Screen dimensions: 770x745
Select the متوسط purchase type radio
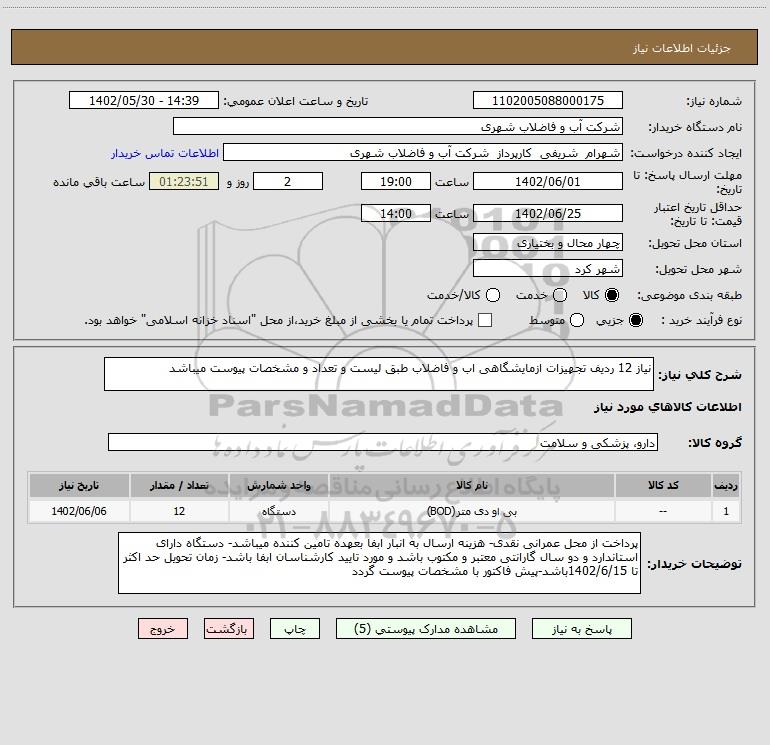[x=577, y=320]
